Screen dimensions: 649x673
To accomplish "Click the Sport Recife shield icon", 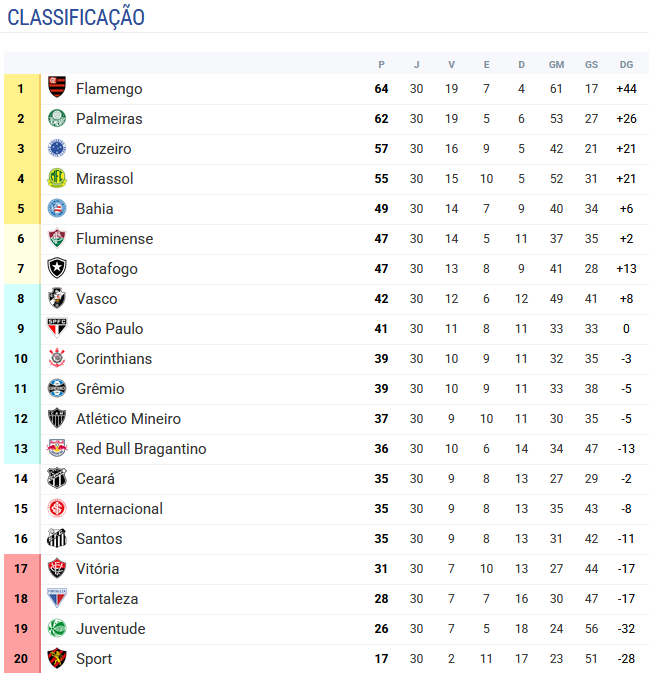I will click(x=57, y=659).
